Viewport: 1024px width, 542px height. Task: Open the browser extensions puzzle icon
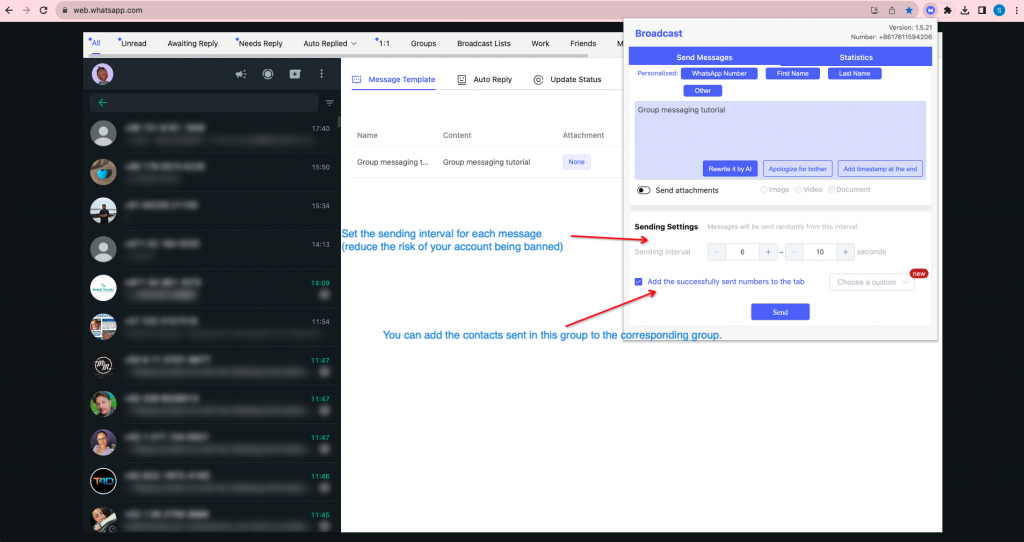(947, 10)
